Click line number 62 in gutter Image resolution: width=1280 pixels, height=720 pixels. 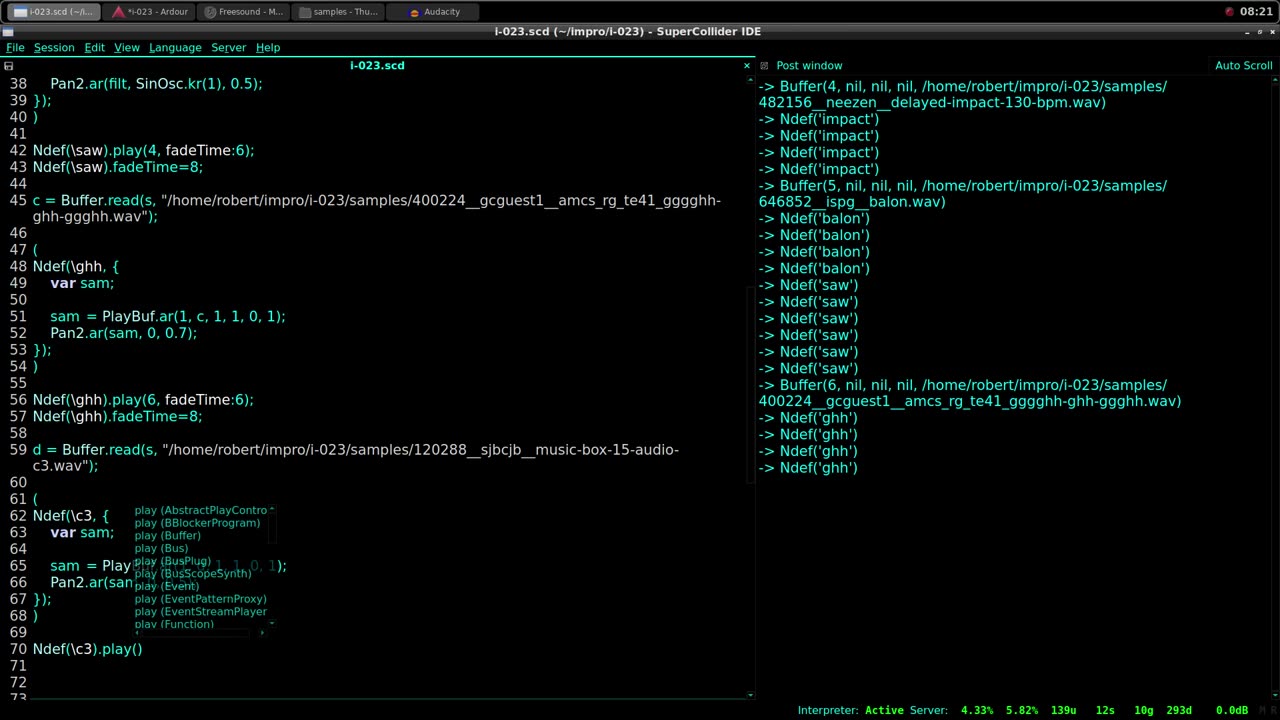17,516
